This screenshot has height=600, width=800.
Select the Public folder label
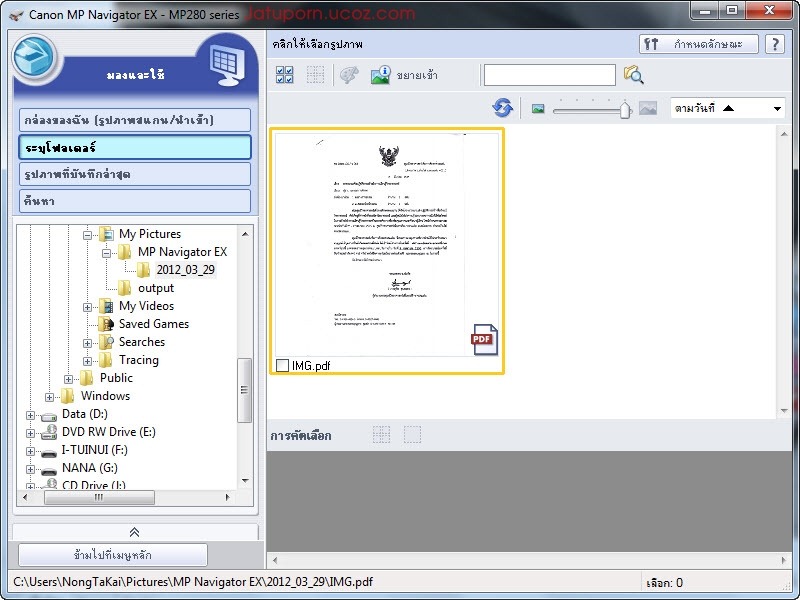116,378
